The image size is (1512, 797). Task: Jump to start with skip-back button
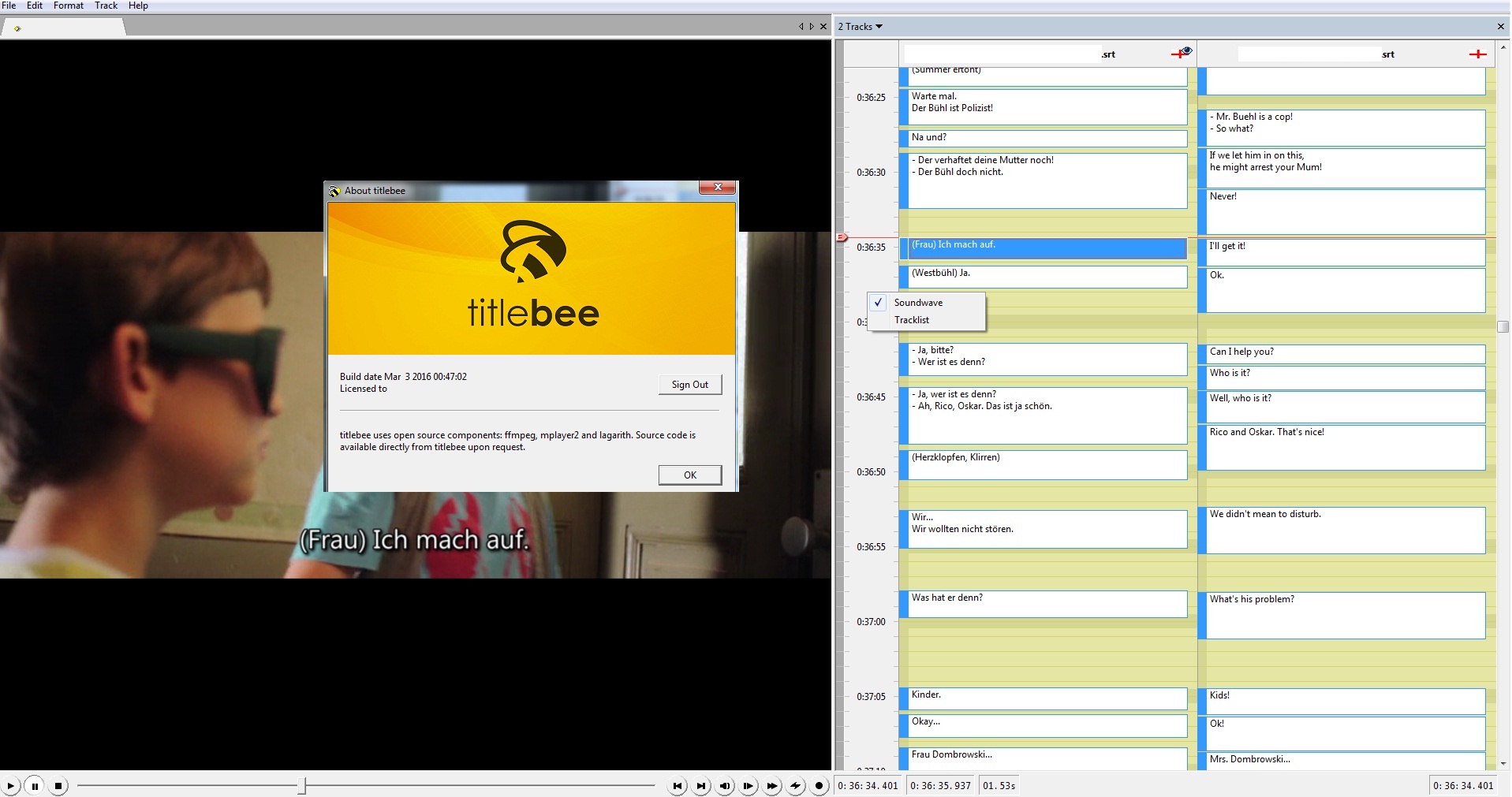[677, 786]
